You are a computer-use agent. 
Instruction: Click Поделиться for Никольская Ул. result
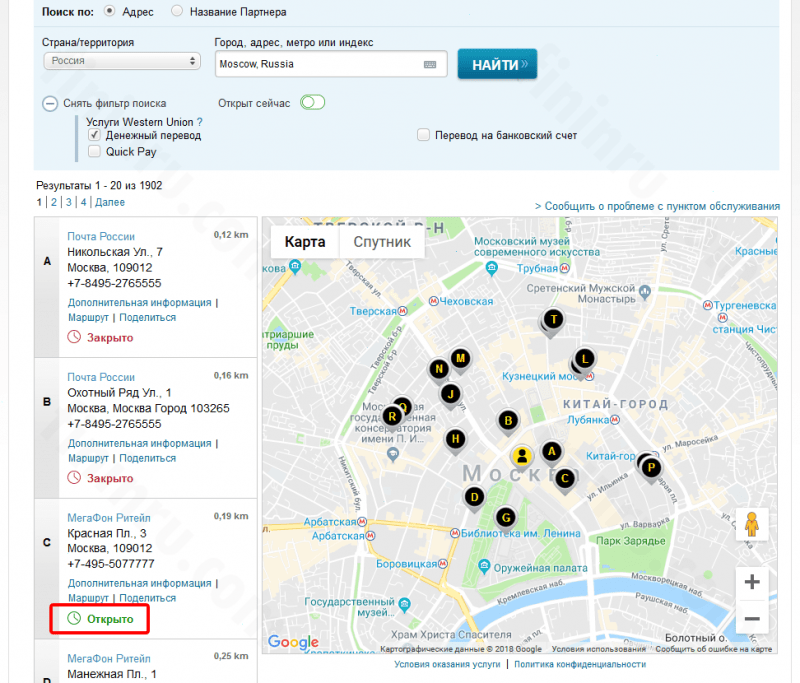pyautogui.click(x=147, y=317)
